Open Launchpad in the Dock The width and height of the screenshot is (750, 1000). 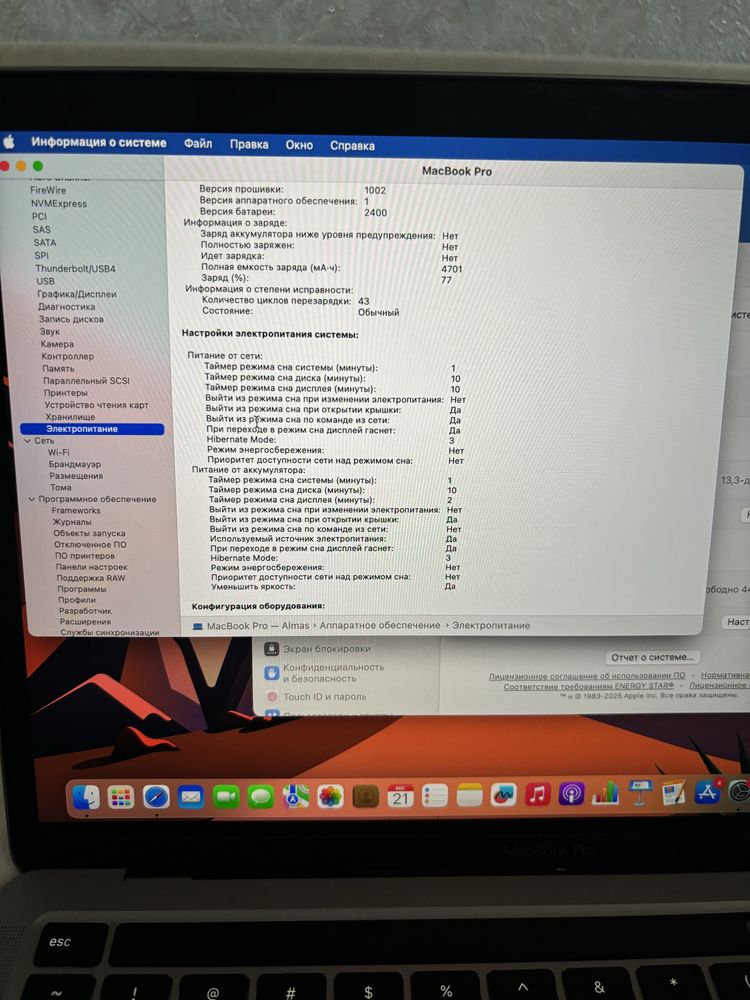pos(121,797)
